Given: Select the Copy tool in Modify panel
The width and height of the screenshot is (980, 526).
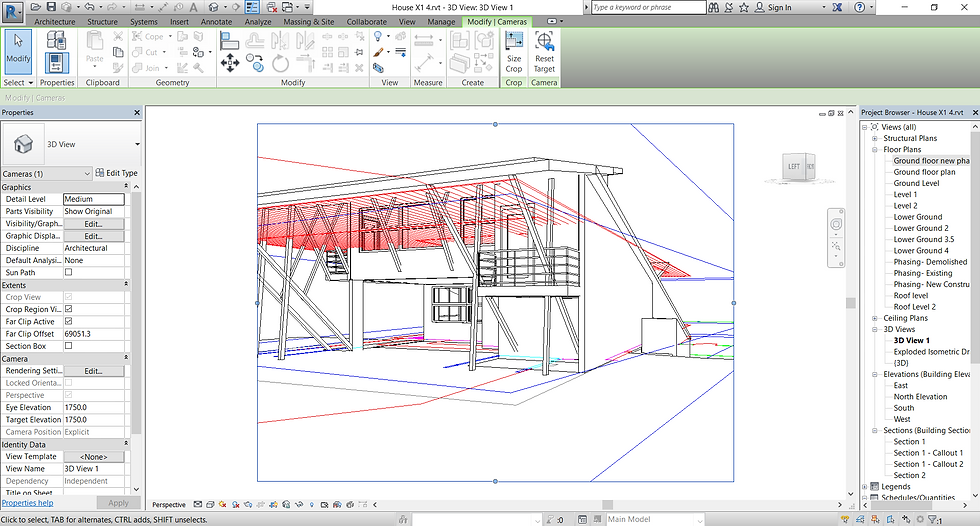Looking at the screenshot, I should (x=256, y=62).
